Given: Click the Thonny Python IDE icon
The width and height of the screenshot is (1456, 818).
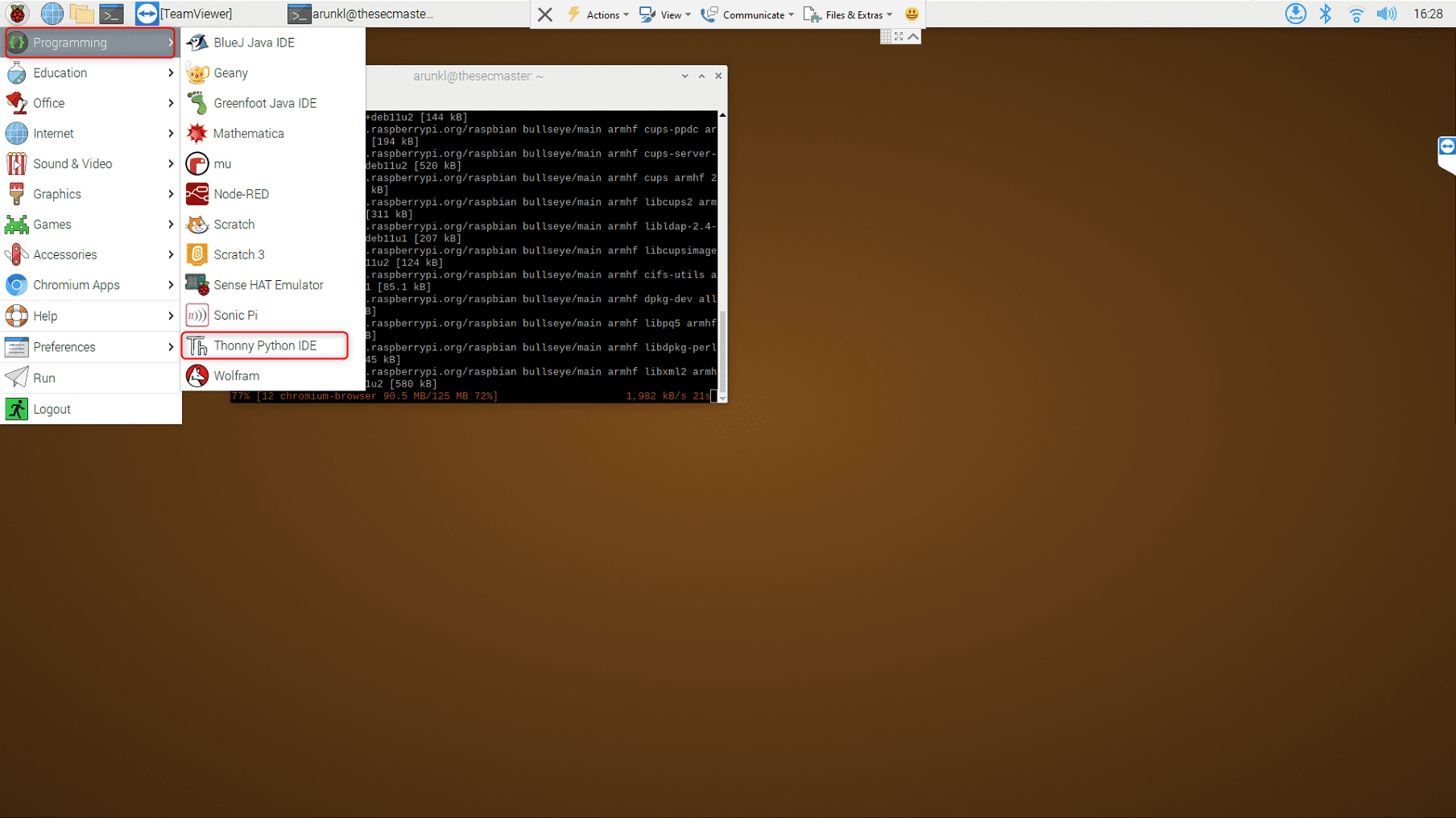Looking at the screenshot, I should [197, 346].
